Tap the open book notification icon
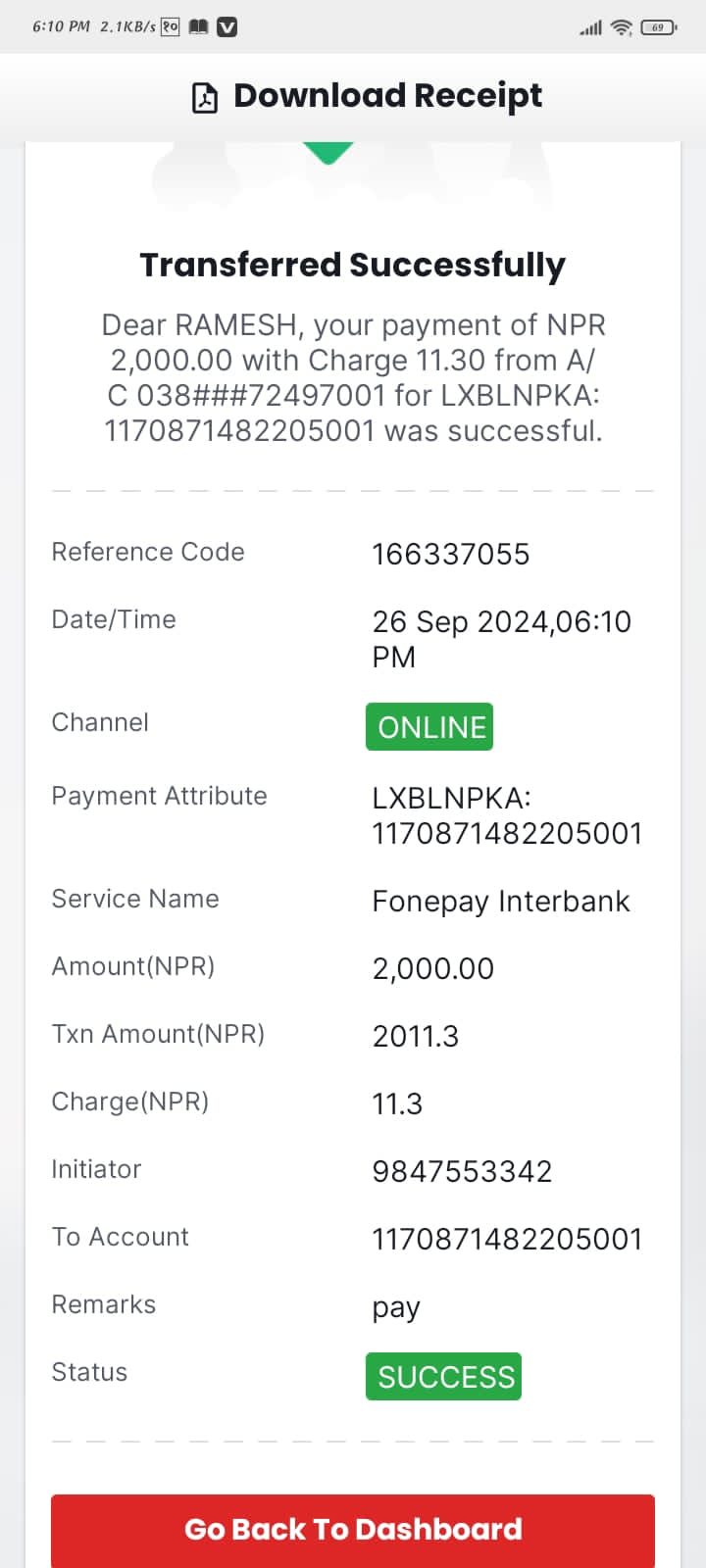The image size is (706, 1568). [x=198, y=27]
